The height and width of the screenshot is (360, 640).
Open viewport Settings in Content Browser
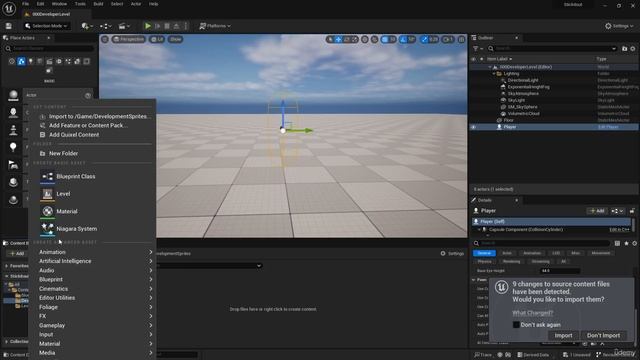(452, 253)
